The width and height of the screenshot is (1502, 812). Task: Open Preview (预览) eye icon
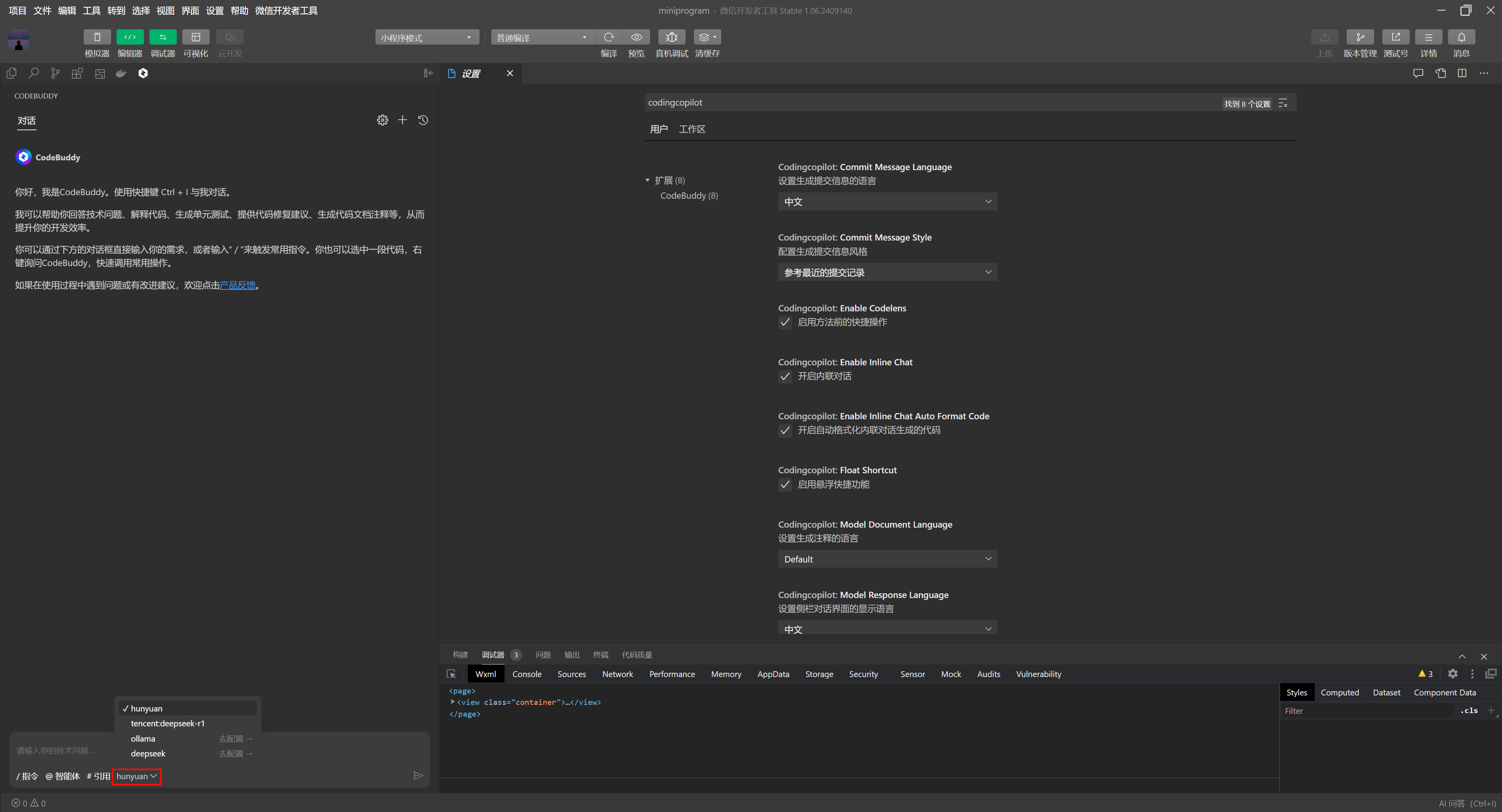pyautogui.click(x=636, y=37)
